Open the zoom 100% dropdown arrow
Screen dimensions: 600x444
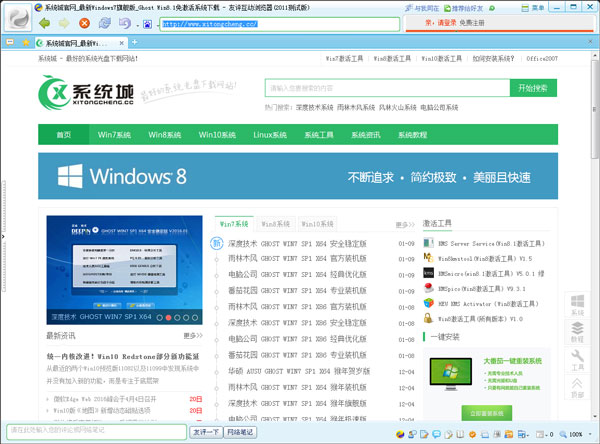[x=590, y=434]
